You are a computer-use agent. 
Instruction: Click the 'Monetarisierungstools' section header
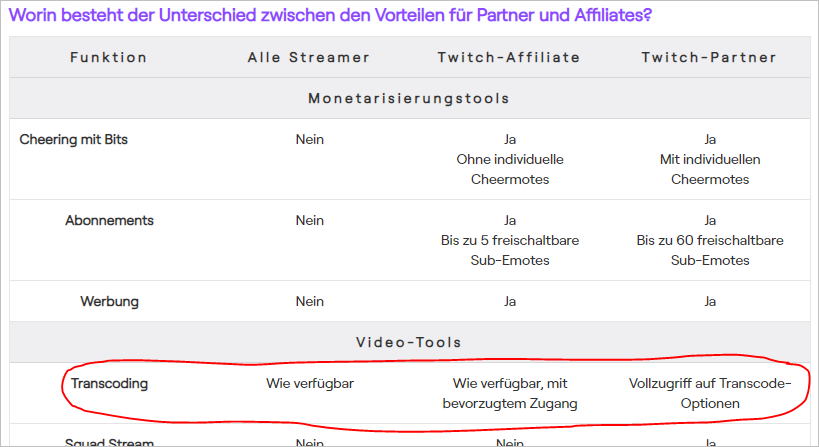pos(409,98)
